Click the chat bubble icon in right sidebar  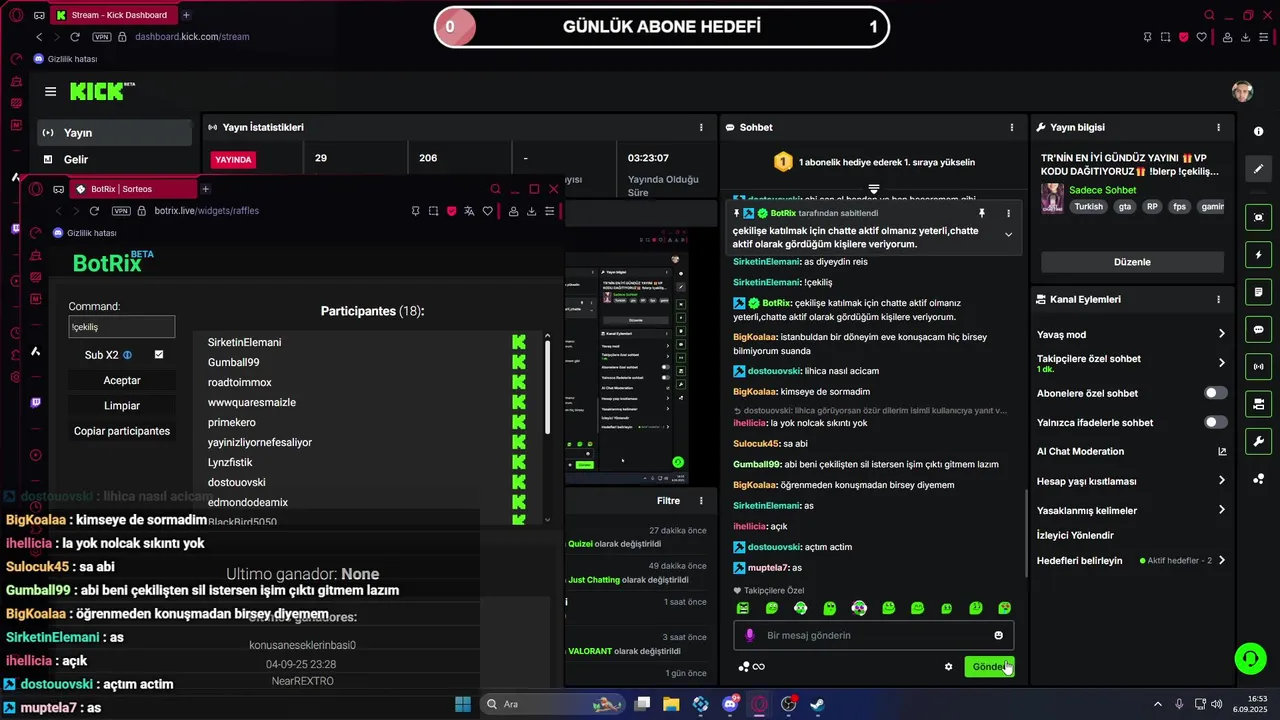pyautogui.click(x=1258, y=330)
